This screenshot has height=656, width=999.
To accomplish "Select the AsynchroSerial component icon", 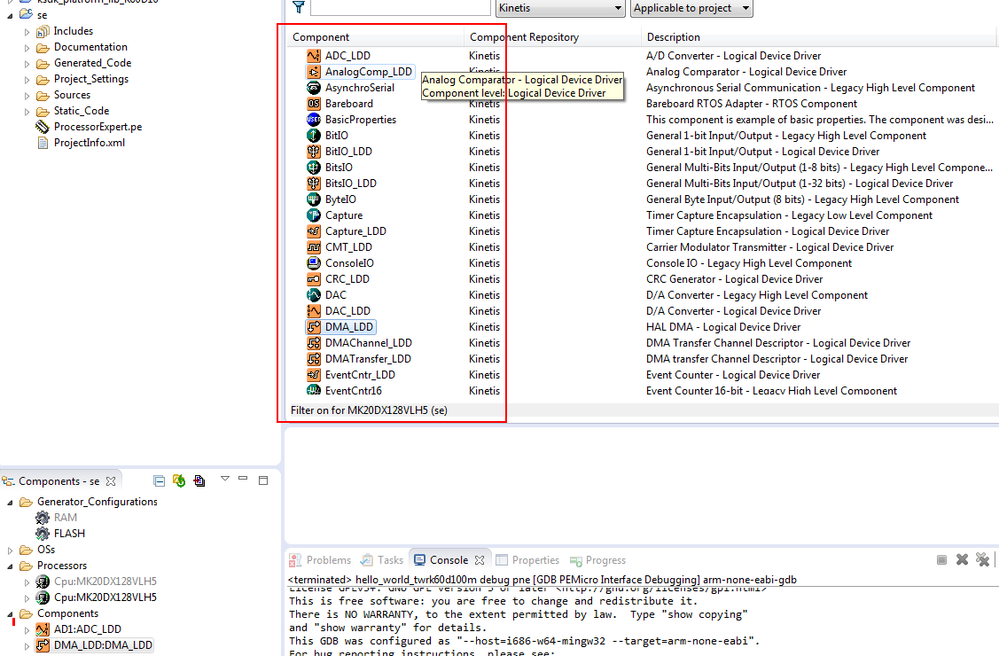I will tap(313, 88).
